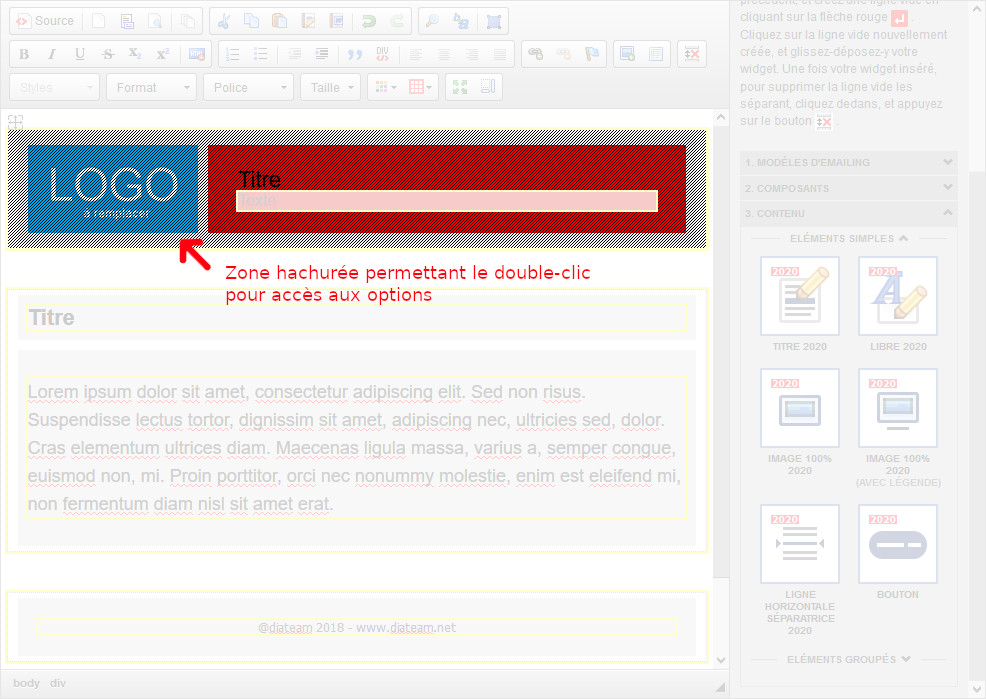Click the undo arrow icon

click(x=369, y=21)
